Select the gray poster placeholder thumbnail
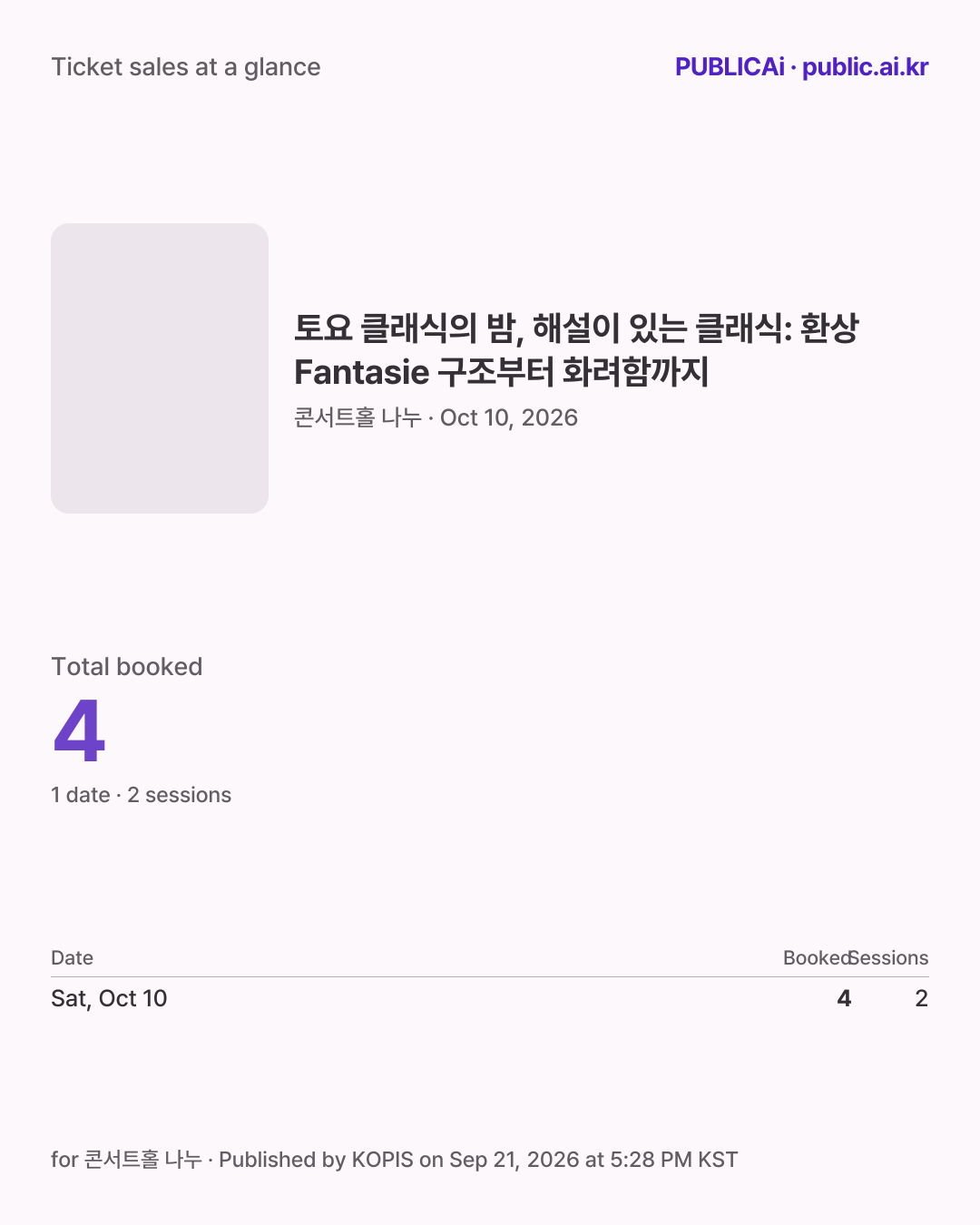The height and width of the screenshot is (1225, 980). (160, 368)
